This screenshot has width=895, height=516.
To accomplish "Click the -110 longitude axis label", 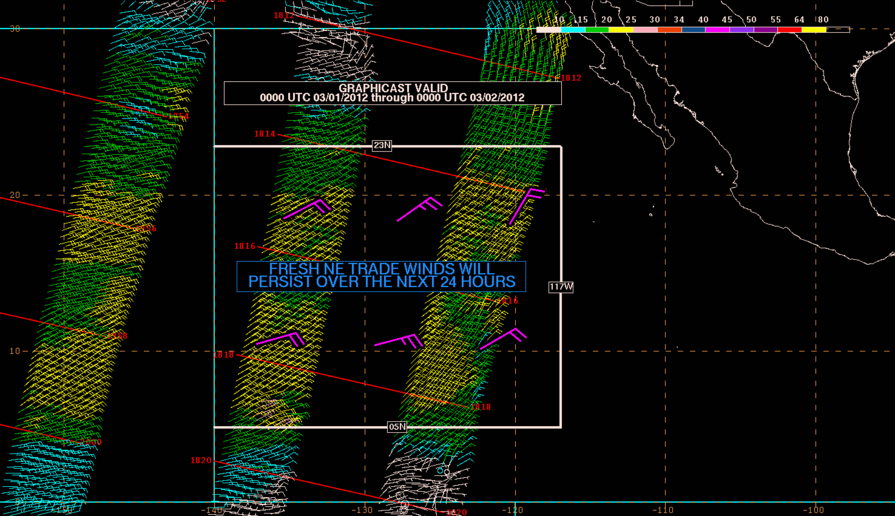I will click(x=663, y=510).
